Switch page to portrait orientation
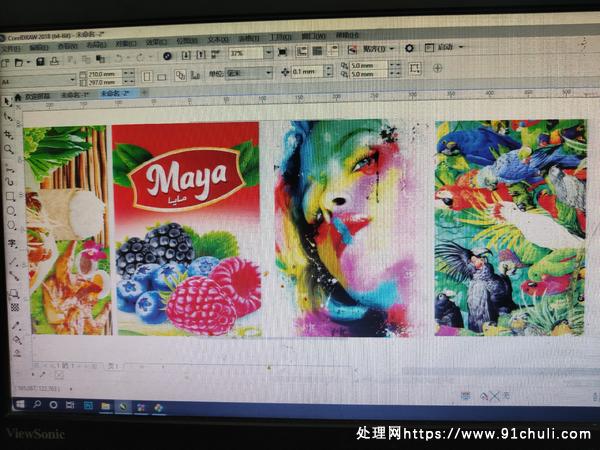This screenshot has height=450, width=600. click(x=147, y=75)
